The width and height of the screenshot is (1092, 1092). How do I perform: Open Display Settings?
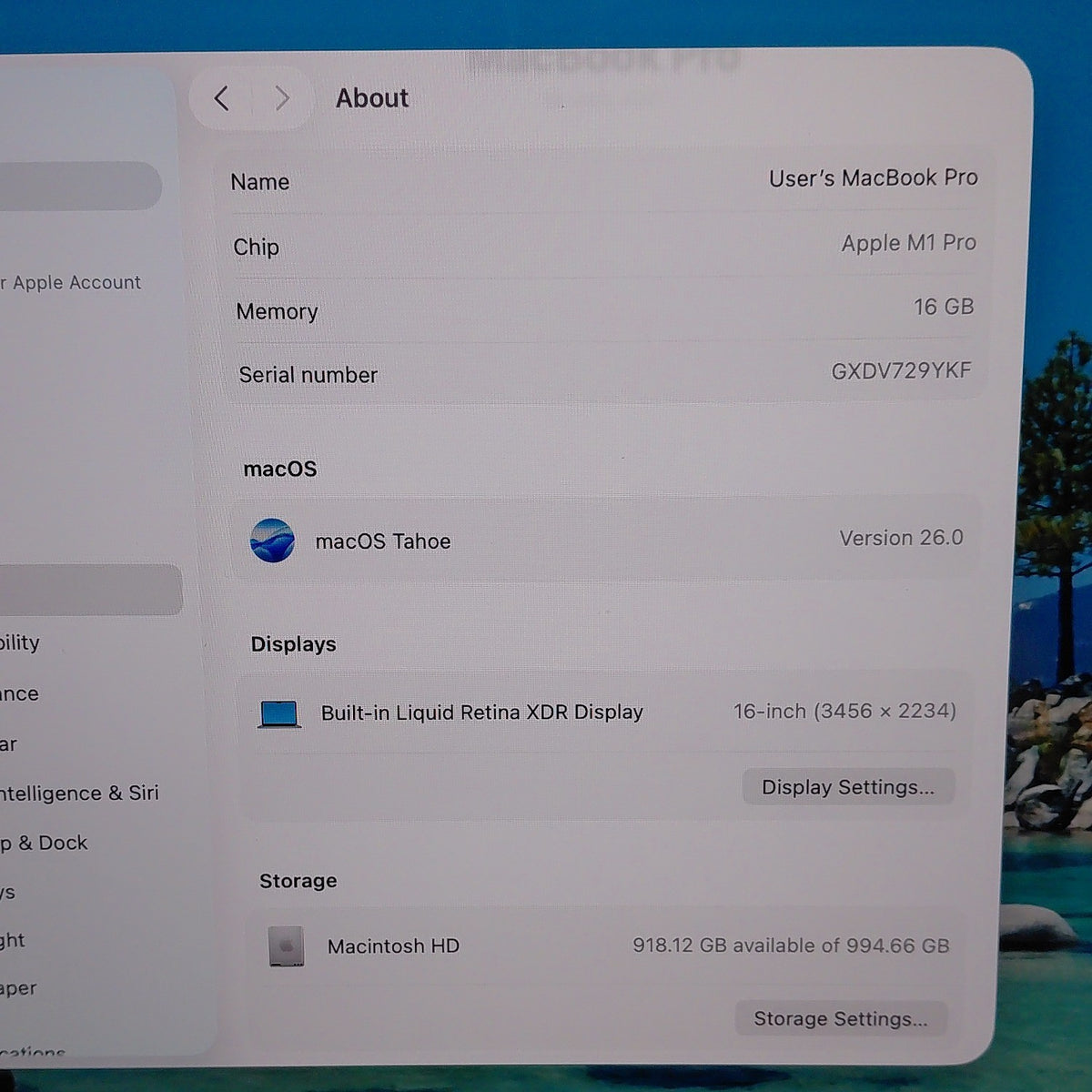(848, 787)
